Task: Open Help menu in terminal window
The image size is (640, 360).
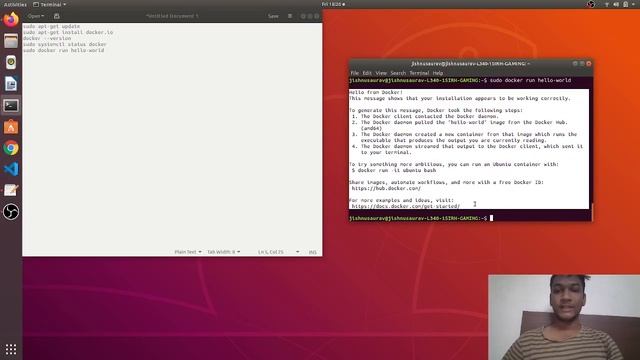Action: [x=438, y=73]
